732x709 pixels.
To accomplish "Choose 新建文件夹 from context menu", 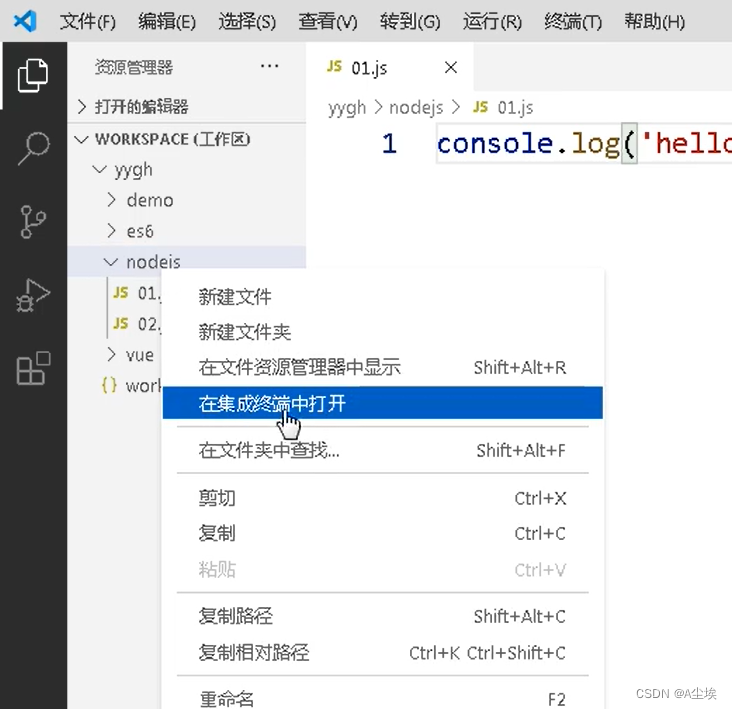I will (x=383, y=332).
